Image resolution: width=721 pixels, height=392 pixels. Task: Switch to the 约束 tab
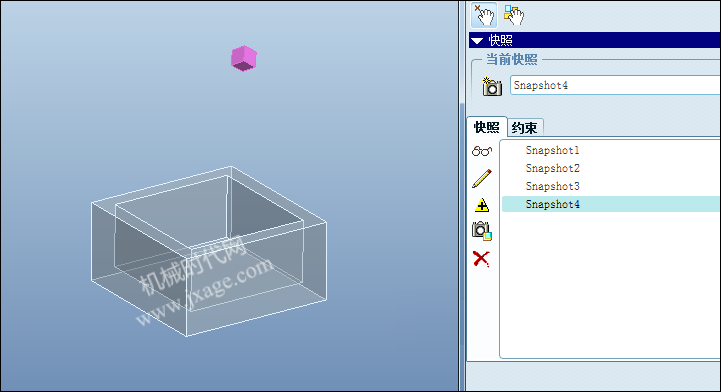click(x=525, y=127)
